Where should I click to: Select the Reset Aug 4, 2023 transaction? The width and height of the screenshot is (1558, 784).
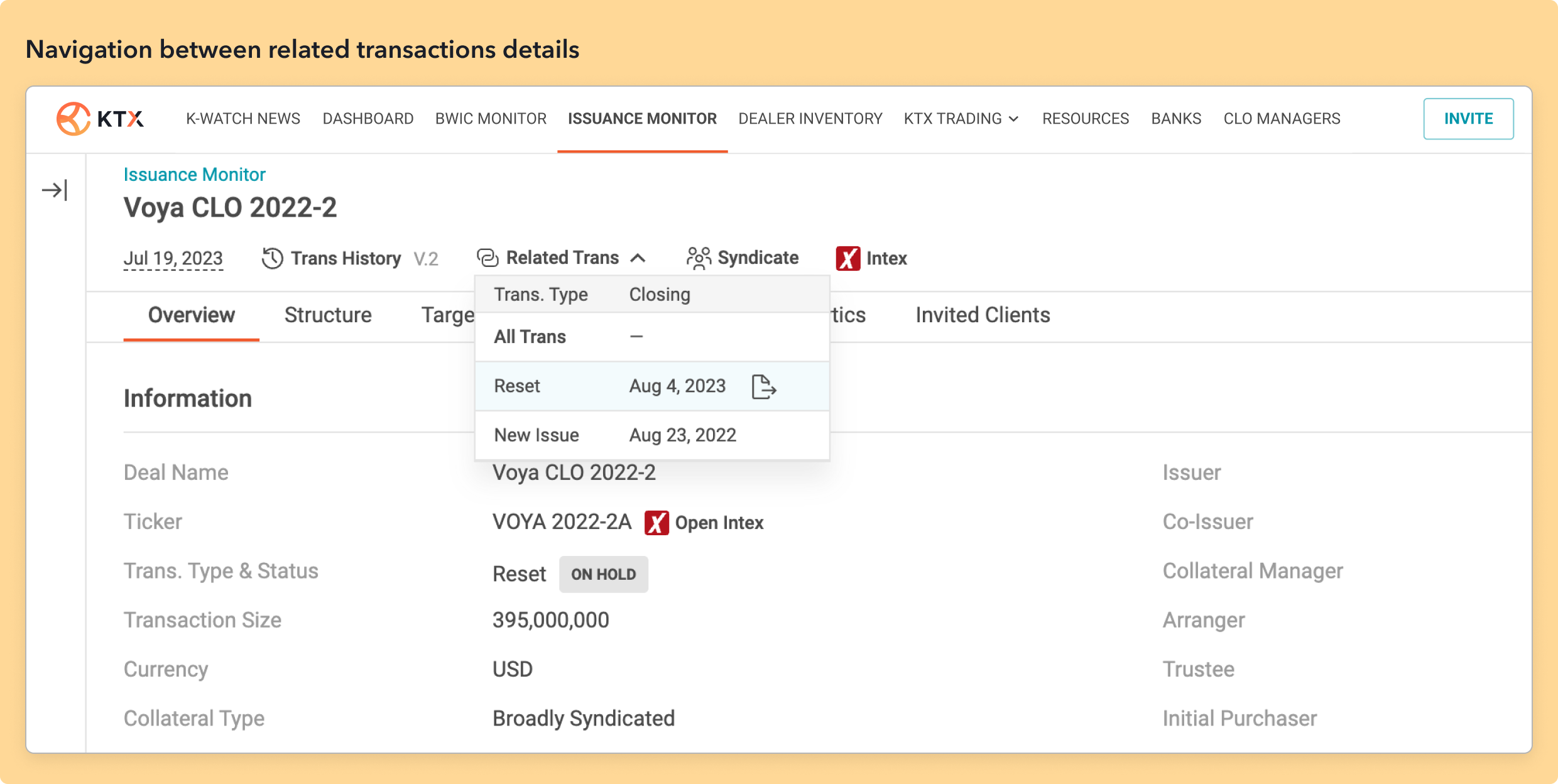pyautogui.click(x=652, y=386)
